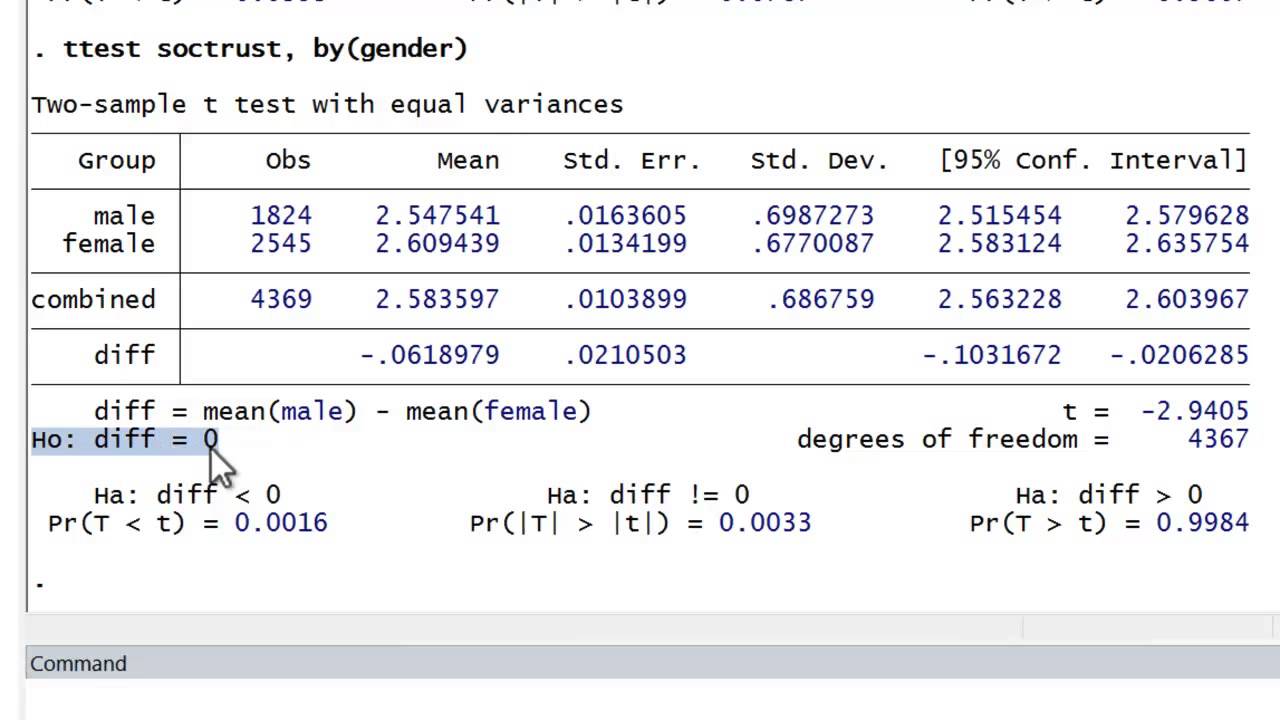
Task: Click the male standard error .0163605
Action: tap(626, 216)
